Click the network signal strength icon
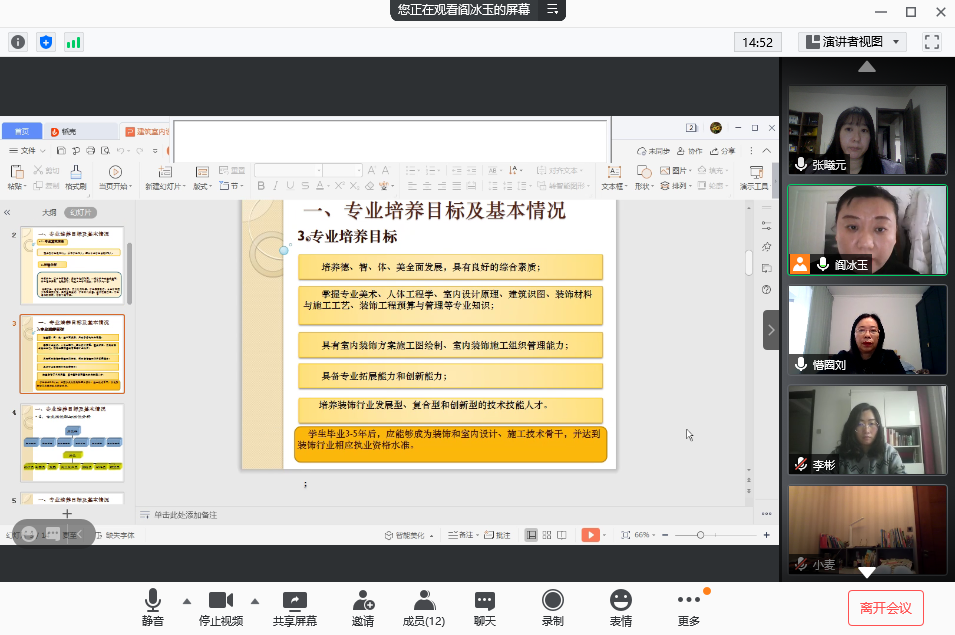Screen dimensions: 955x635 [x=73, y=42]
